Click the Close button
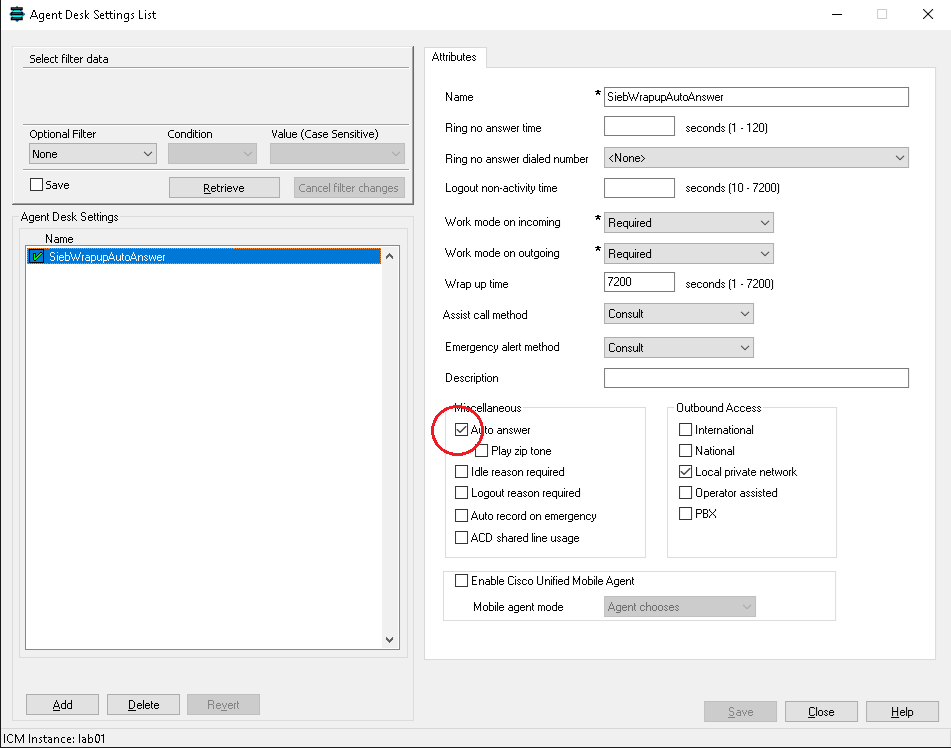Image resolution: width=951 pixels, height=748 pixels. (821, 712)
